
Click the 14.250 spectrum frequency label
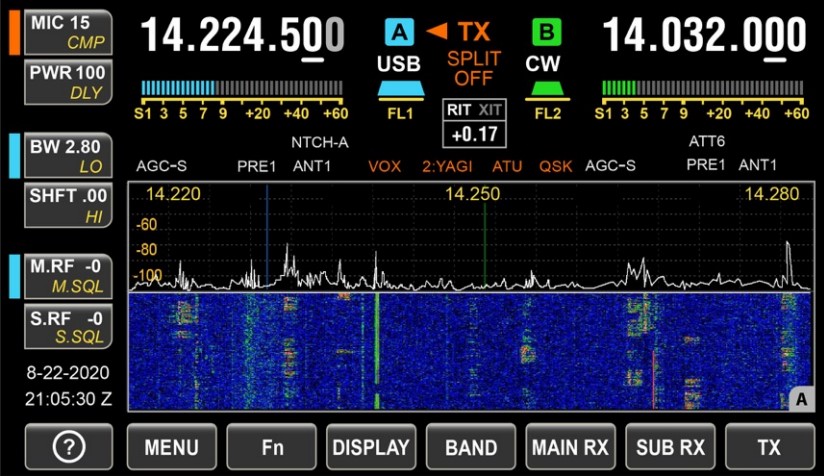click(x=472, y=194)
